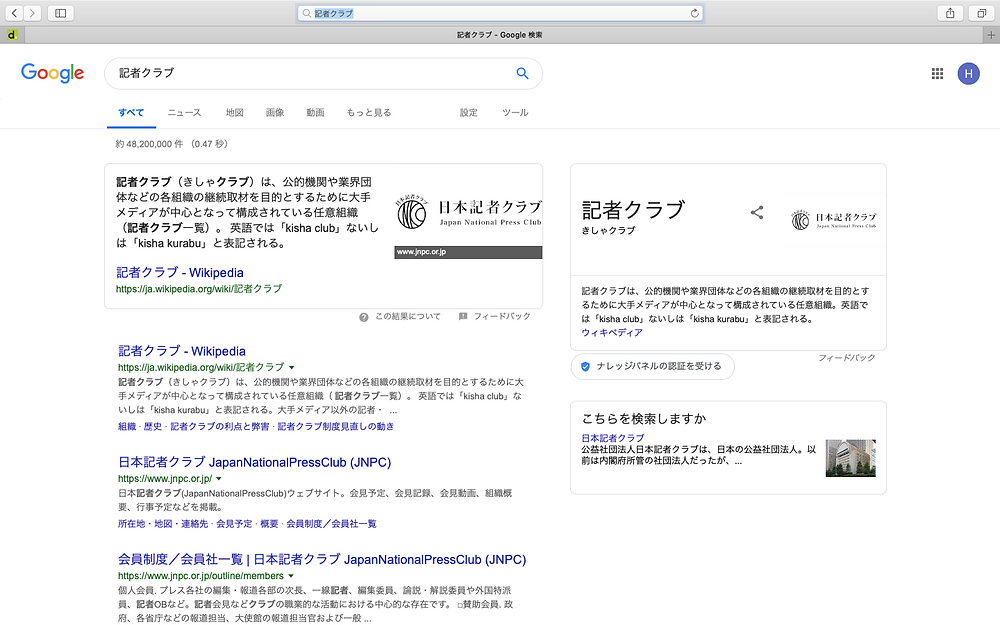Open the 設定 menu
The image size is (1000, 625).
pos(469,113)
